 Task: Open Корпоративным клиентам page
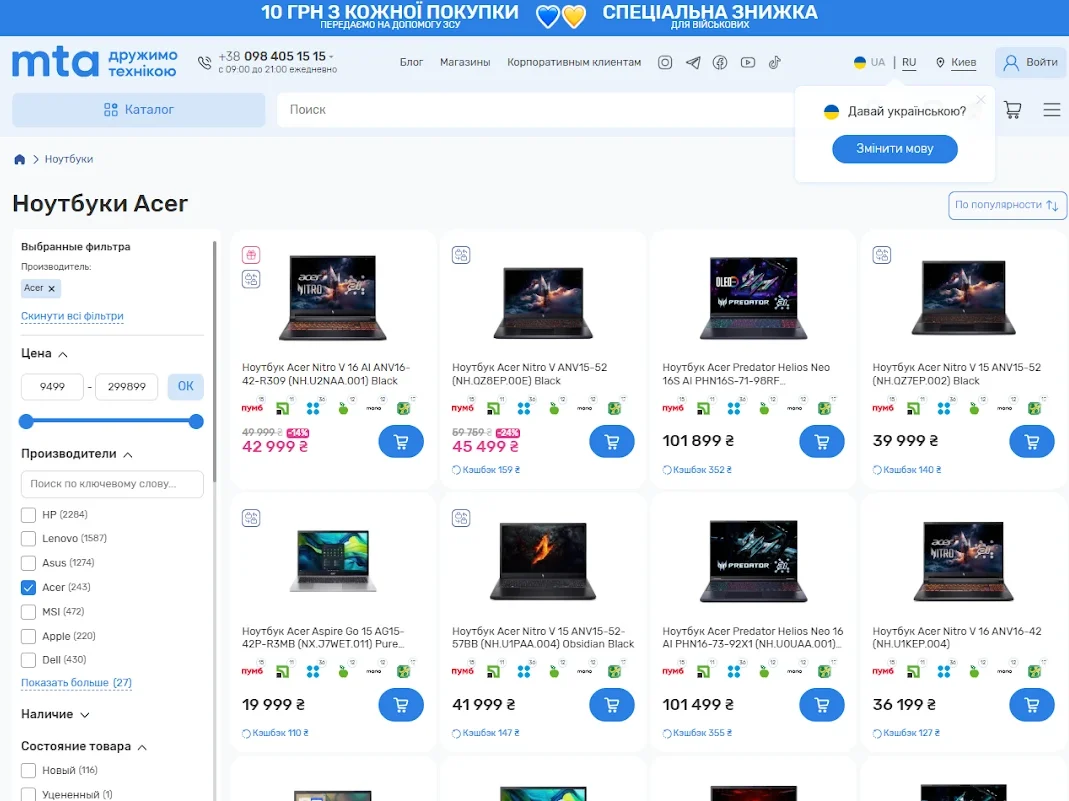[x=574, y=63]
